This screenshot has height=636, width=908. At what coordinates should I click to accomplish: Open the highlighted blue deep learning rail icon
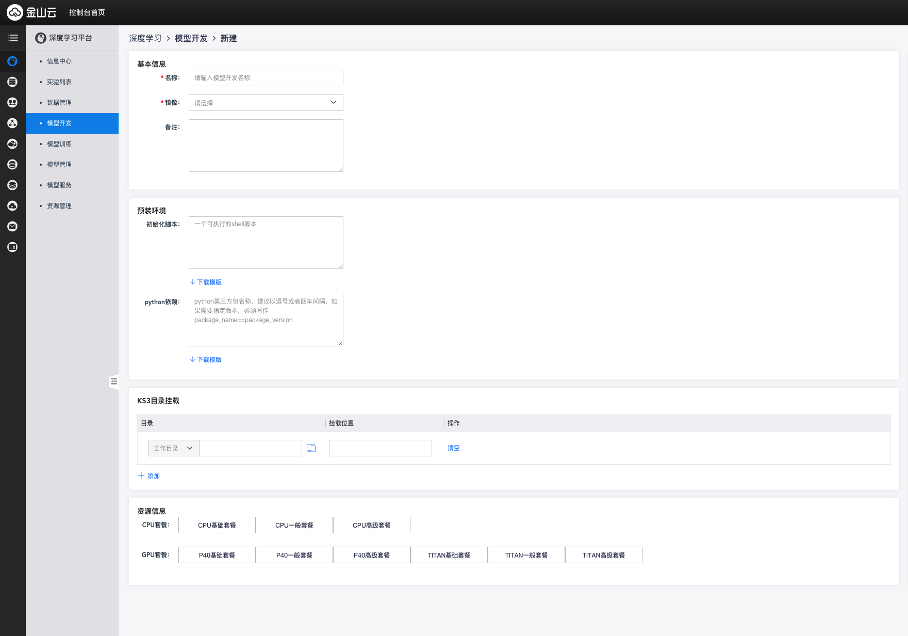click(12, 61)
